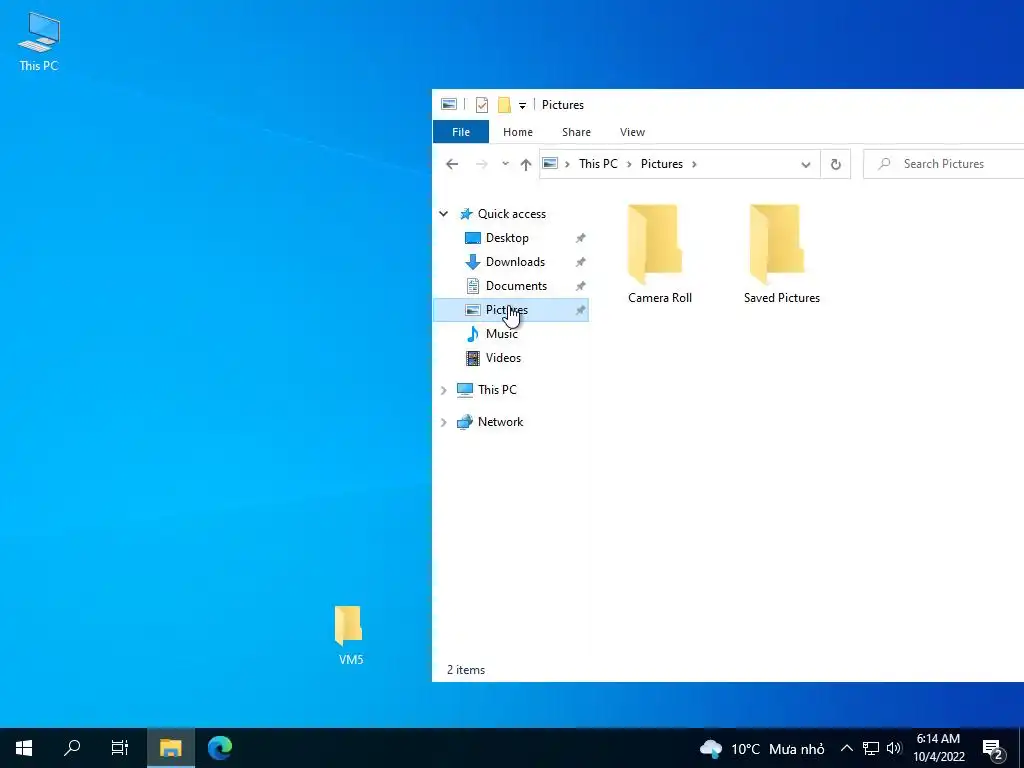Click This PC in address breadcrumb
Screen dimensions: 1024x768
click(598, 164)
